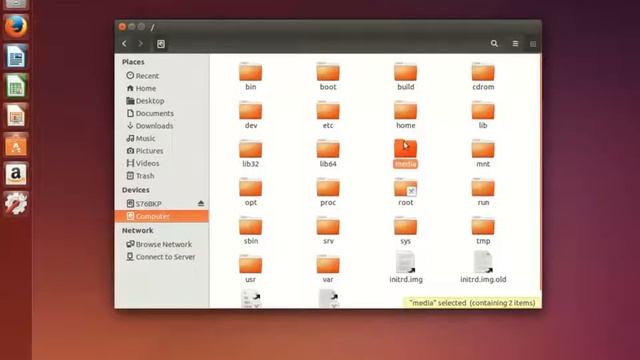Go back with the back arrow
Image resolution: width=640 pixels, height=360 pixels.
click(x=124, y=43)
